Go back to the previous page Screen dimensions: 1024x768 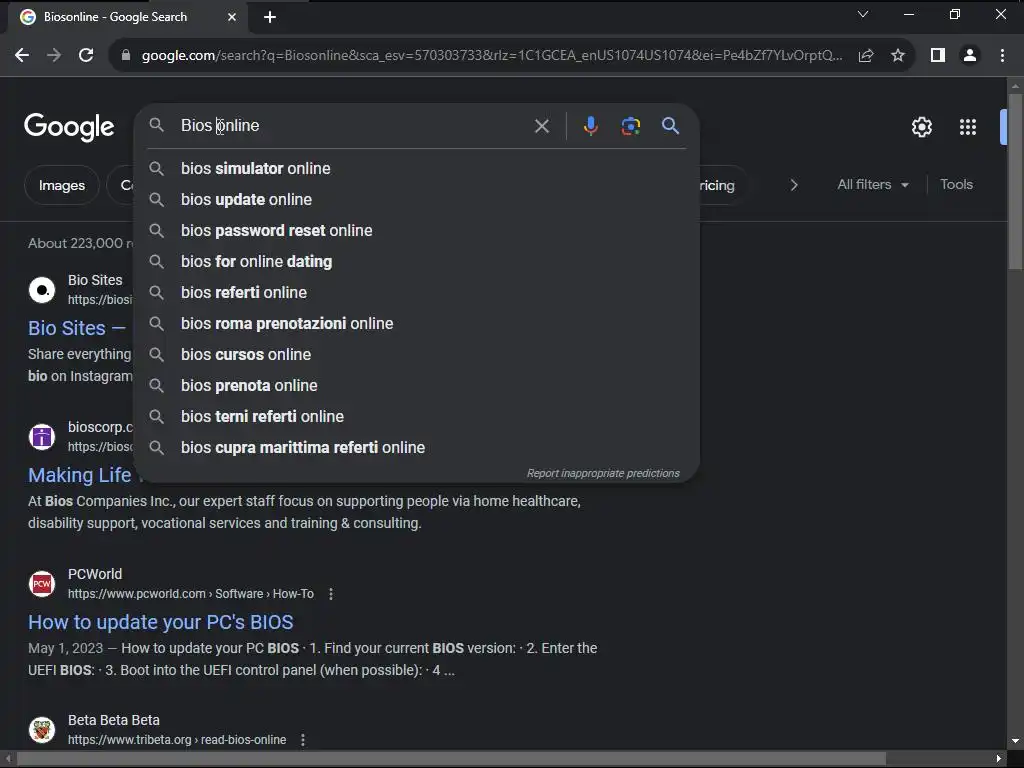(22, 56)
